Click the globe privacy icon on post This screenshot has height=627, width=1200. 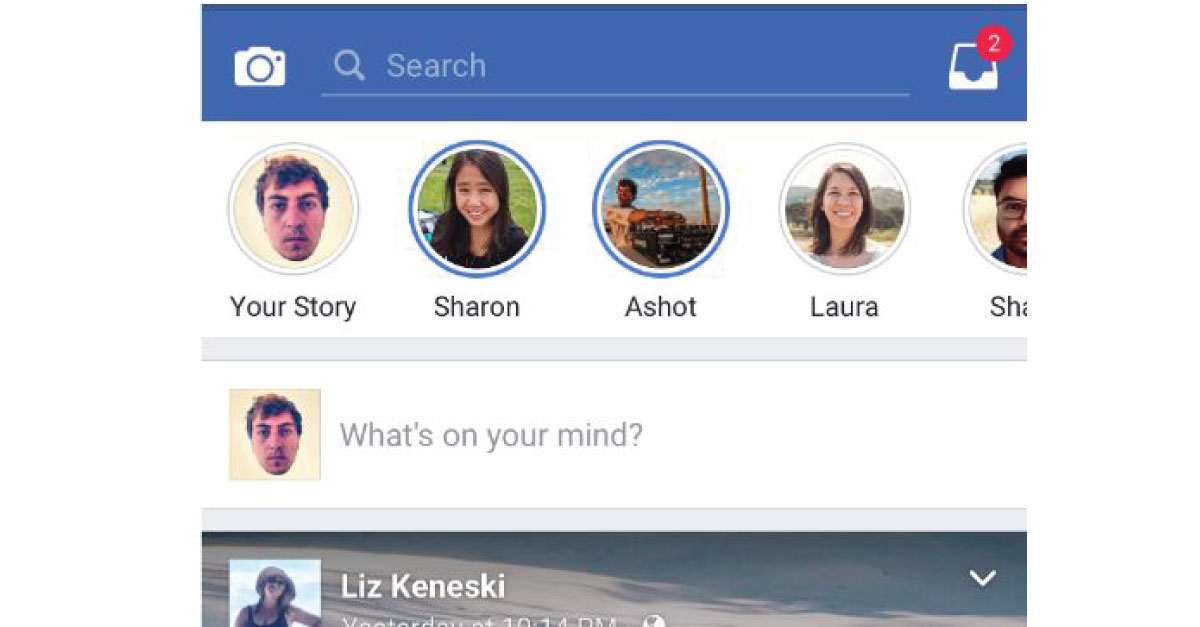coord(656,622)
